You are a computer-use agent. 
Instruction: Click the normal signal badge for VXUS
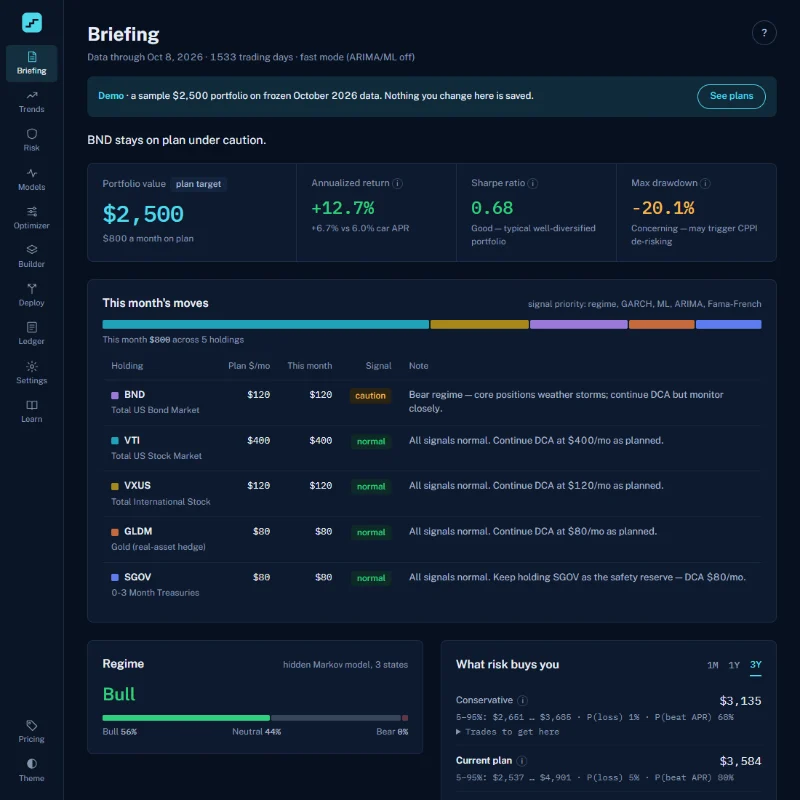click(x=371, y=487)
